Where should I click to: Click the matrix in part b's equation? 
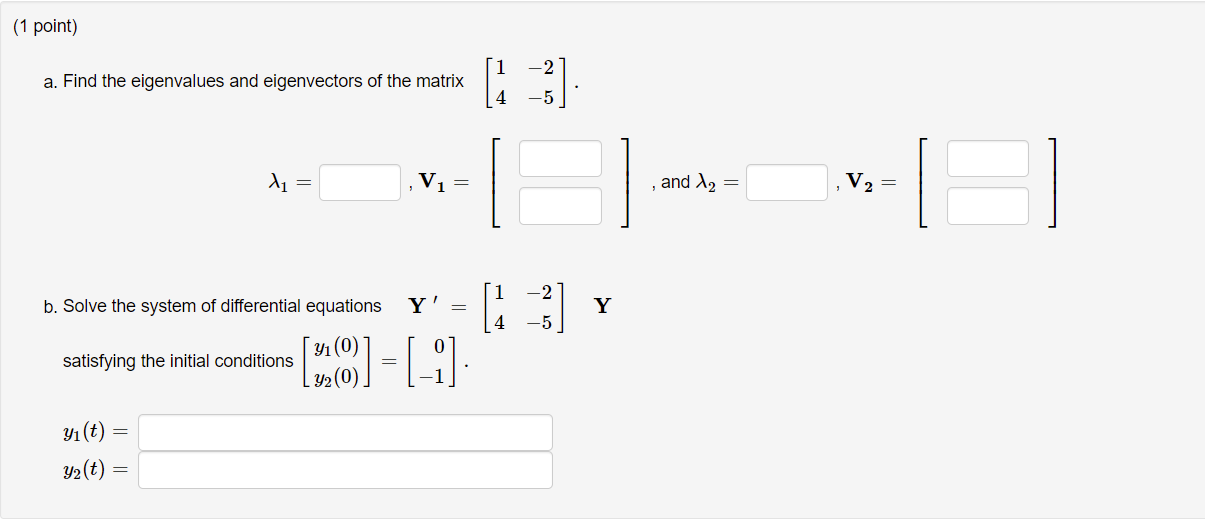click(525, 307)
